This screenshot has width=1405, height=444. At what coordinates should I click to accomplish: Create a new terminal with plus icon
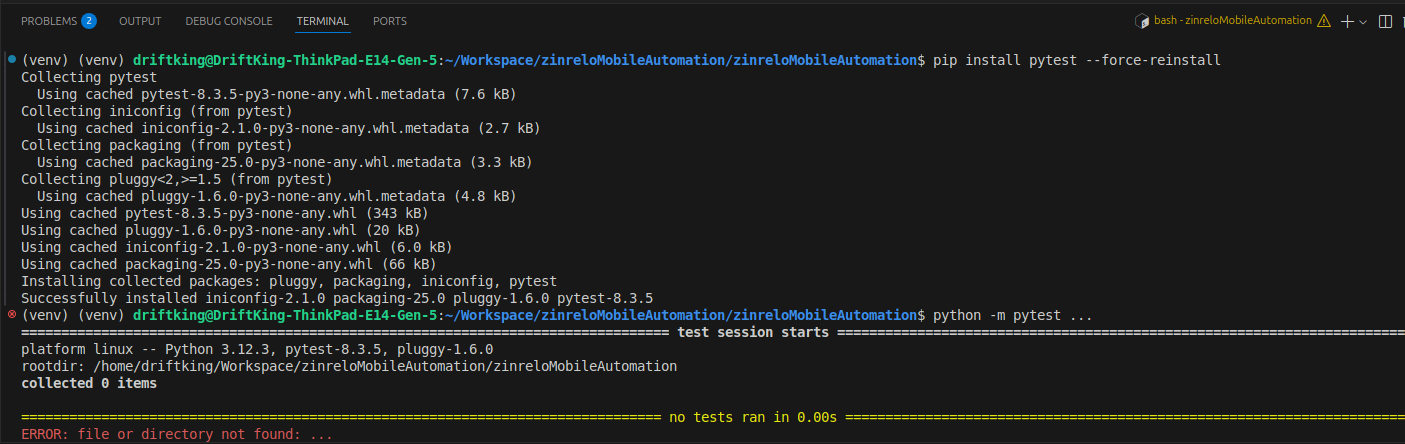1347,21
